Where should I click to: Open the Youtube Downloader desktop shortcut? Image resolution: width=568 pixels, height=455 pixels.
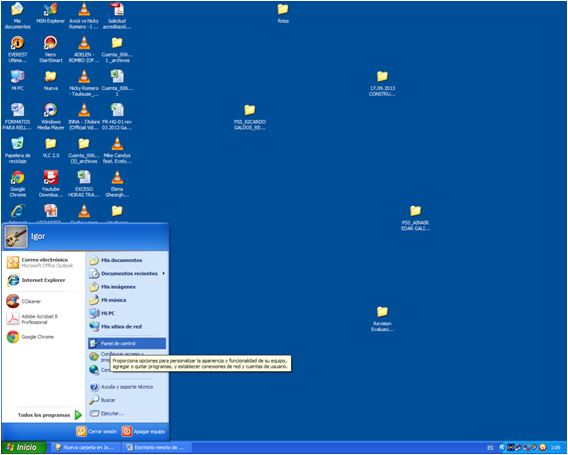coord(51,184)
